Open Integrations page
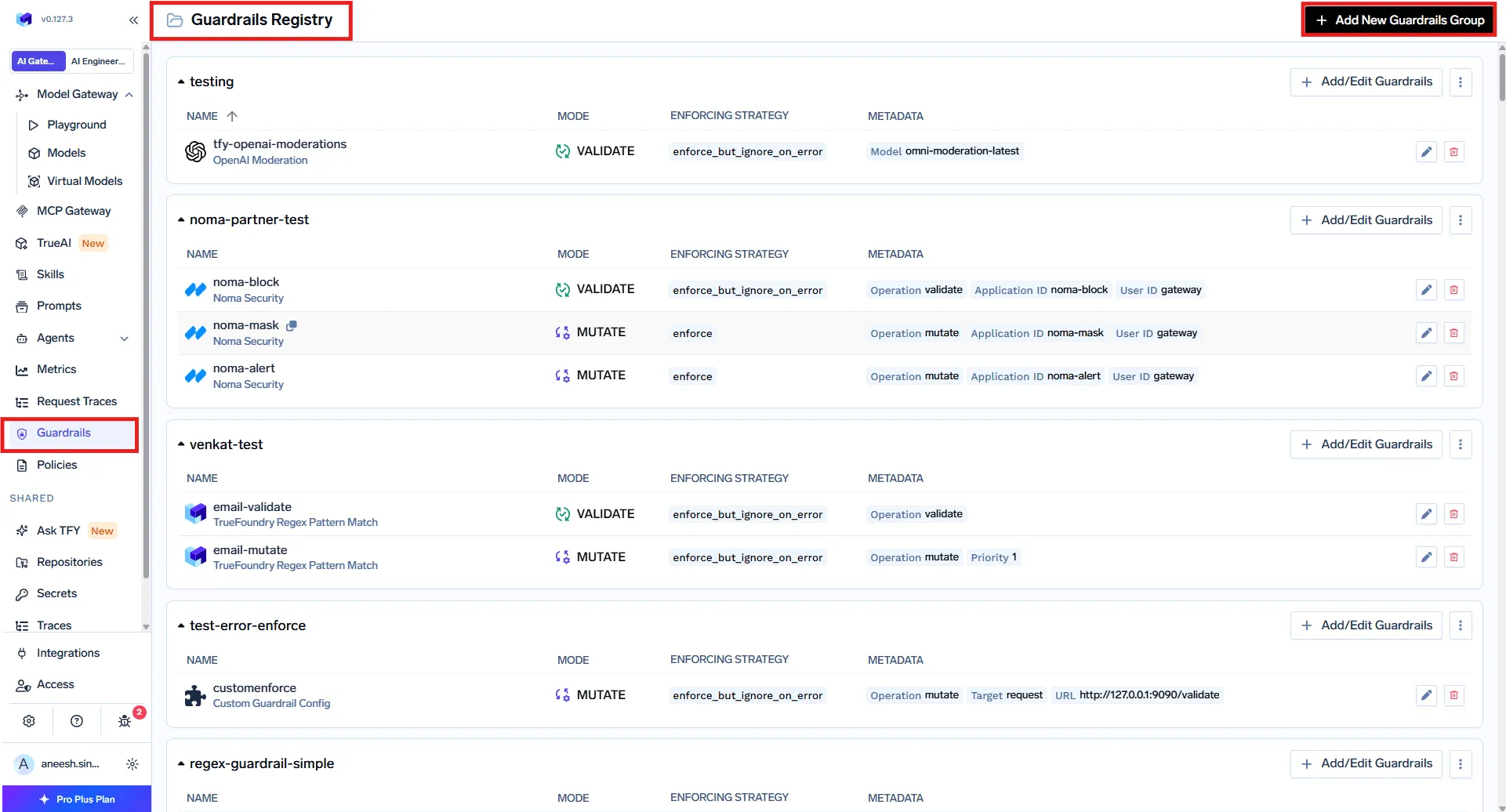1506x812 pixels. [x=68, y=653]
